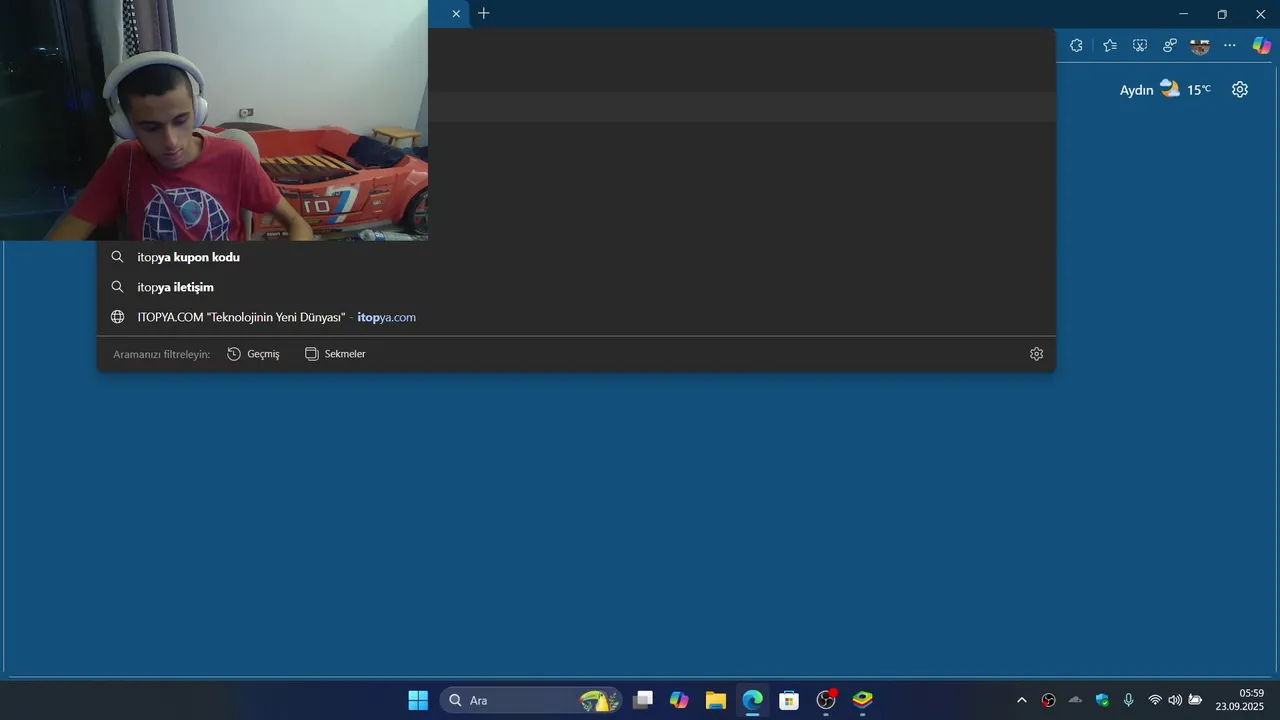The height and width of the screenshot is (720, 1280).
Task: Open address bar suggestion settings gear
Action: [1036, 354]
